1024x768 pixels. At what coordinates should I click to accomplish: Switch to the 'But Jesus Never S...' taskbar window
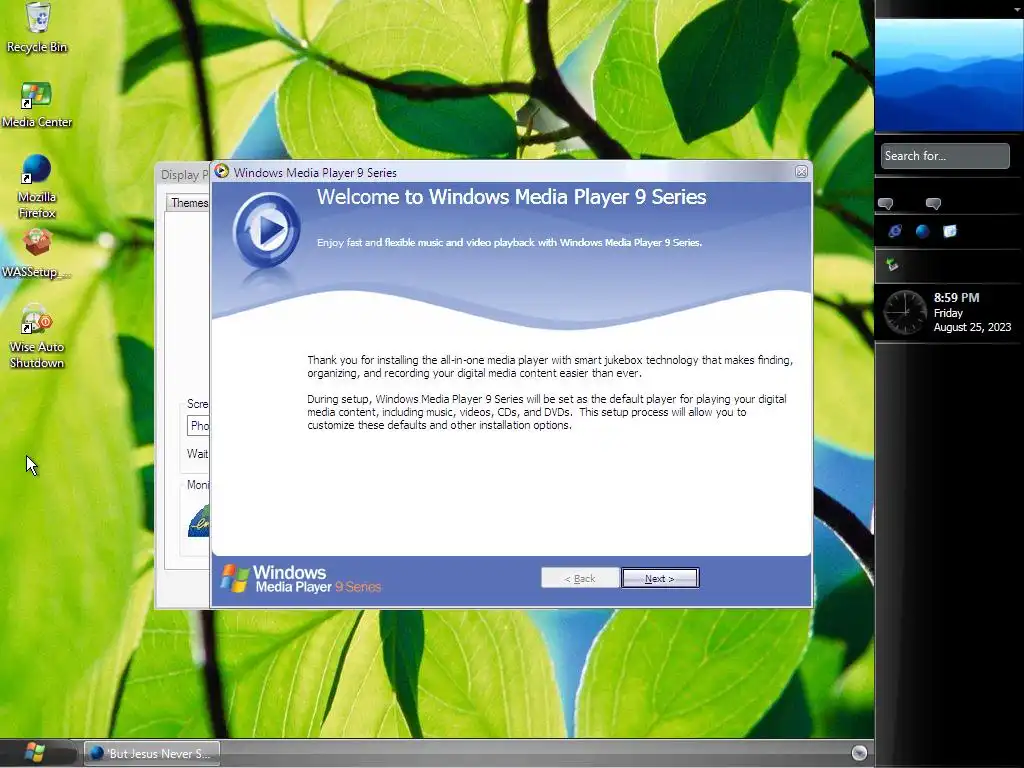click(152, 753)
